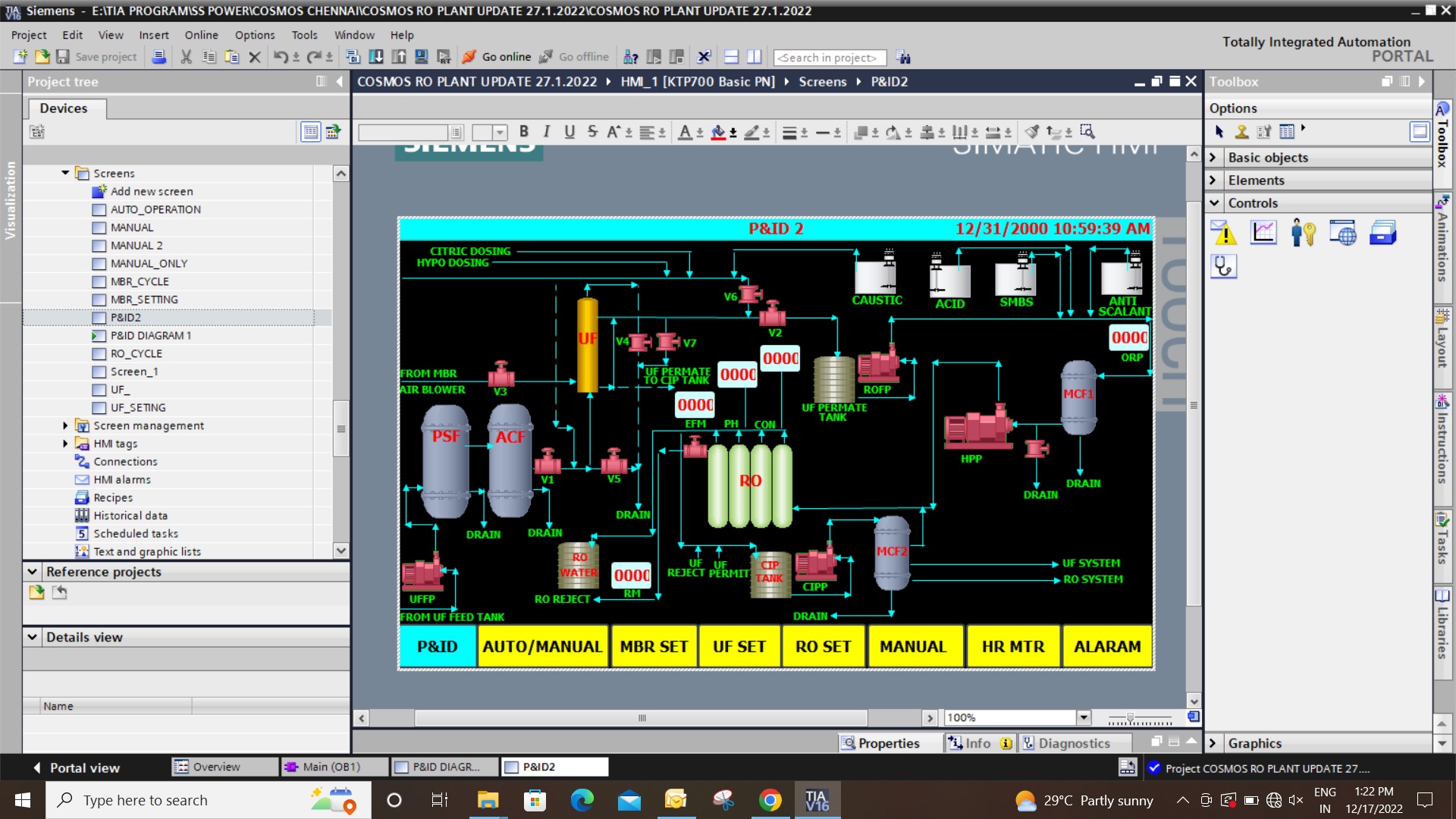The image size is (1456, 819).
Task: Click the MBR SET screen button
Action: tap(654, 647)
